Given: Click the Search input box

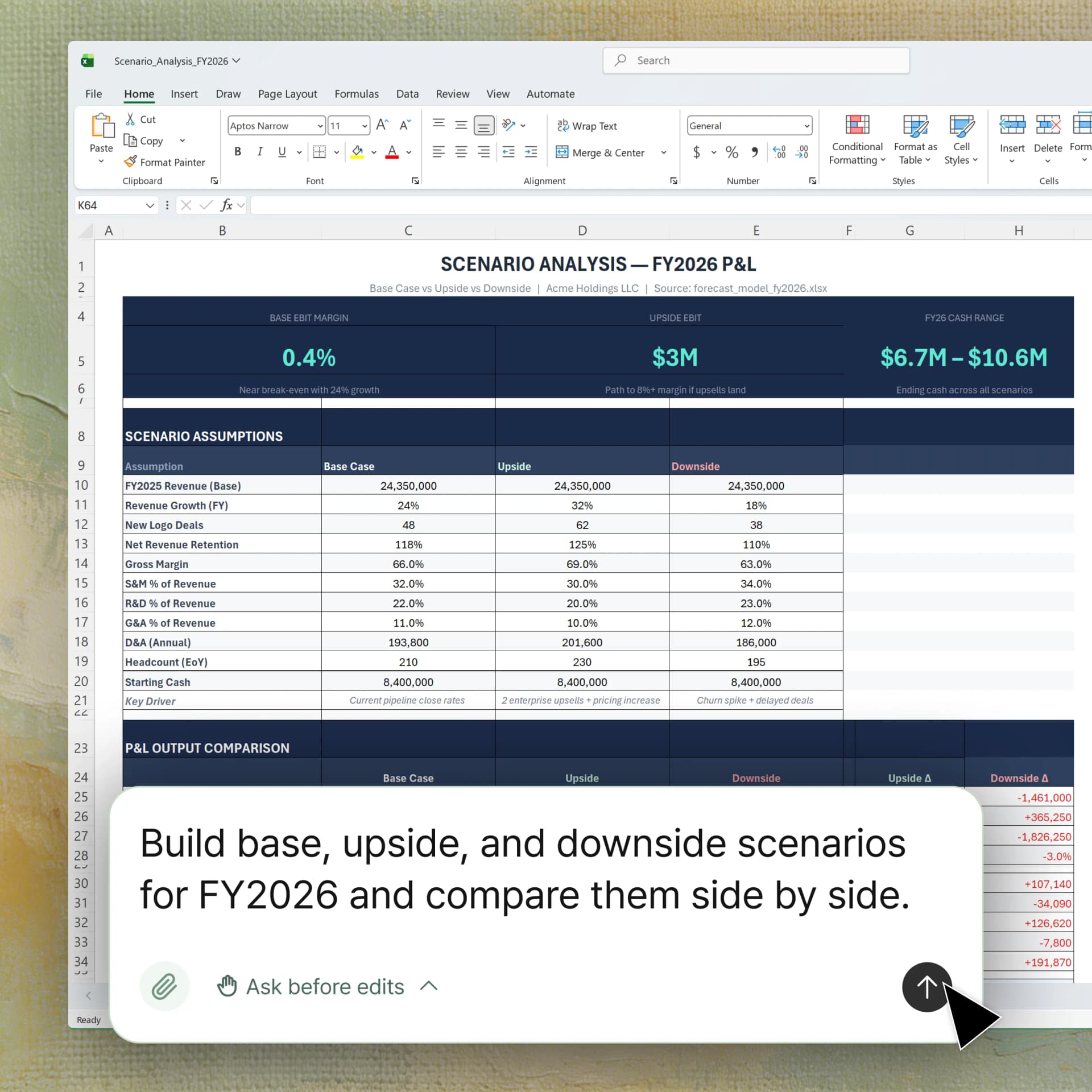Looking at the screenshot, I should [x=755, y=60].
